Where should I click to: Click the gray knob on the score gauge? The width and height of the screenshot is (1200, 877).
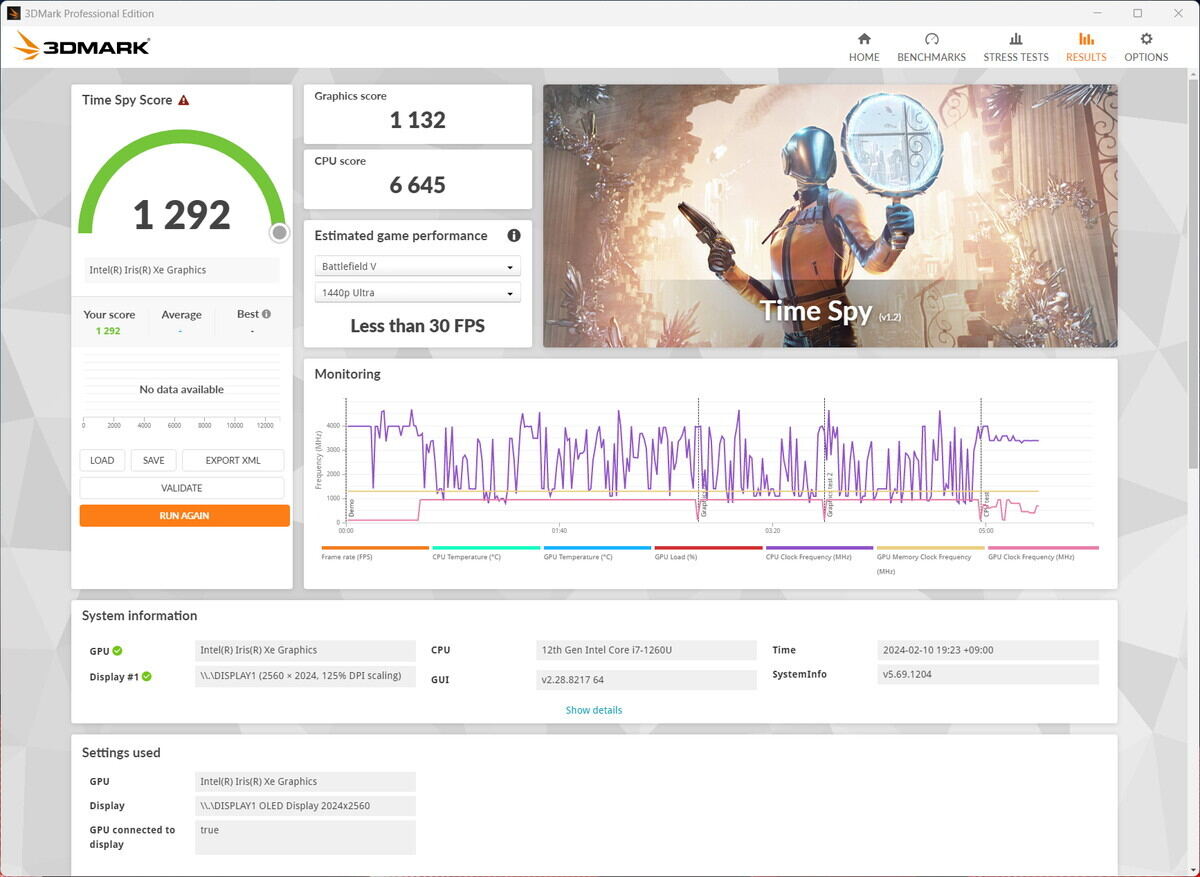tap(280, 233)
